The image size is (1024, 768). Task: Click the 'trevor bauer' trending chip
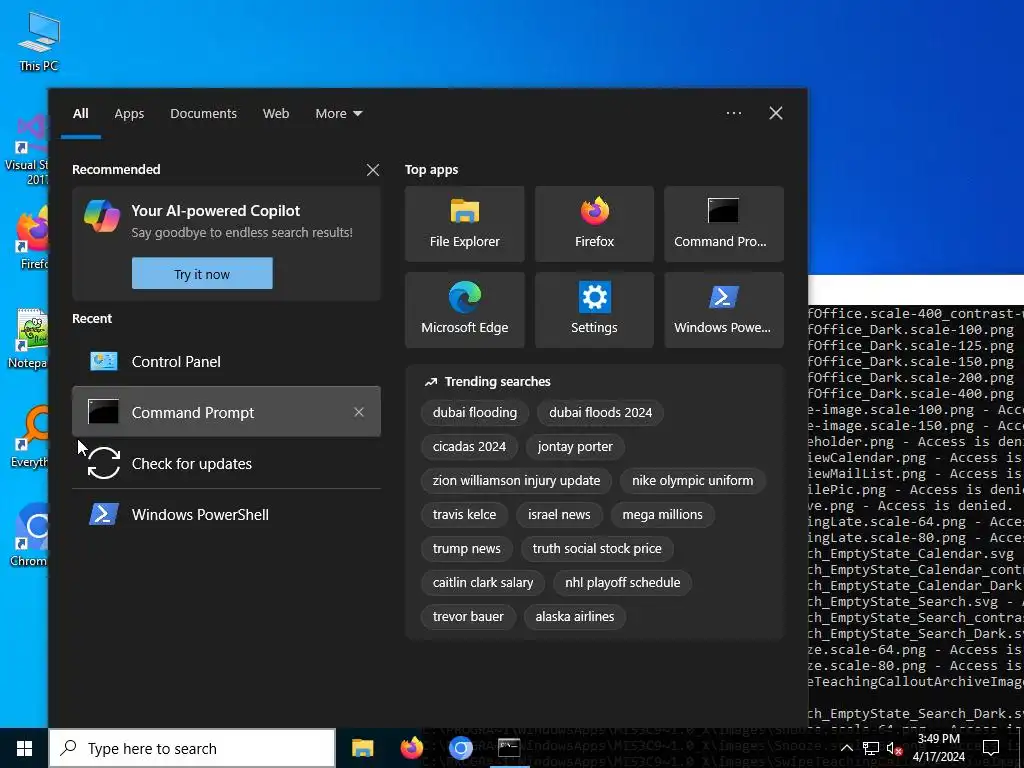(468, 616)
